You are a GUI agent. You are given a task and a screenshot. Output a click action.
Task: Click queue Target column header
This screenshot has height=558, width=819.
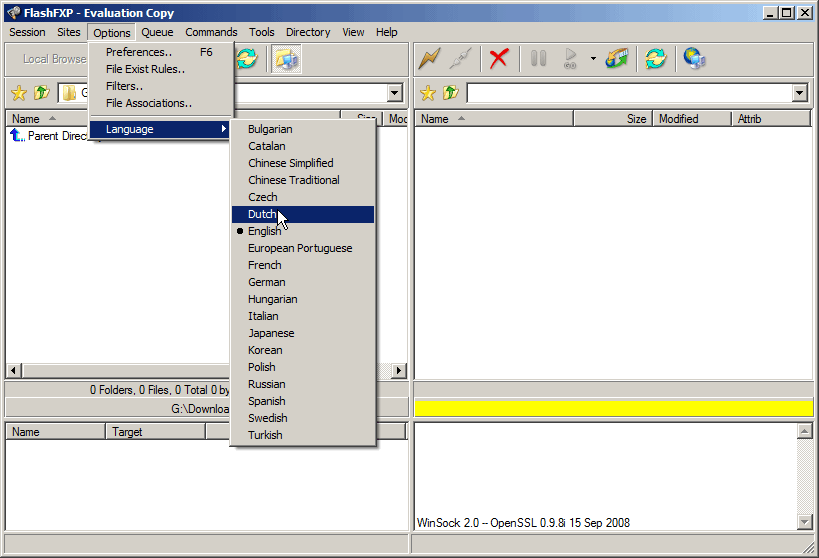point(156,432)
